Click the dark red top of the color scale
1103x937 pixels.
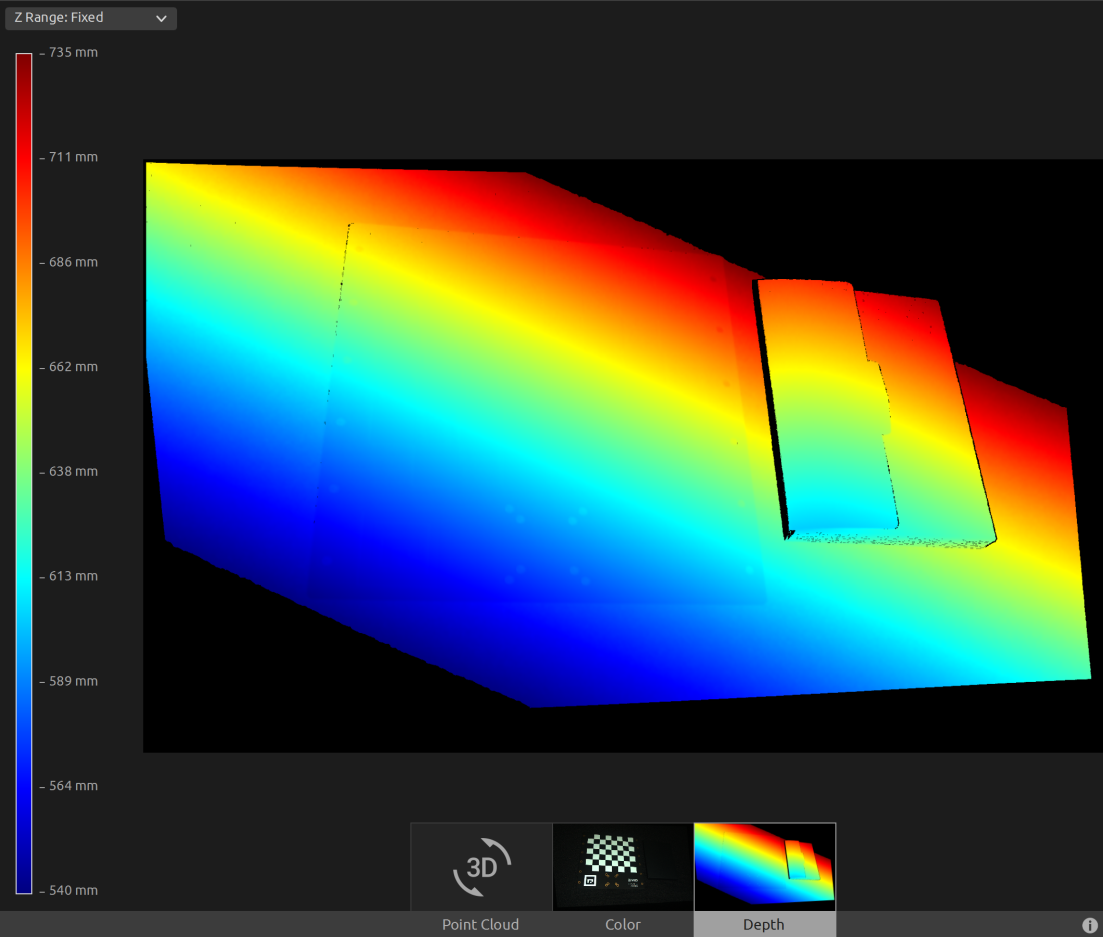click(24, 62)
